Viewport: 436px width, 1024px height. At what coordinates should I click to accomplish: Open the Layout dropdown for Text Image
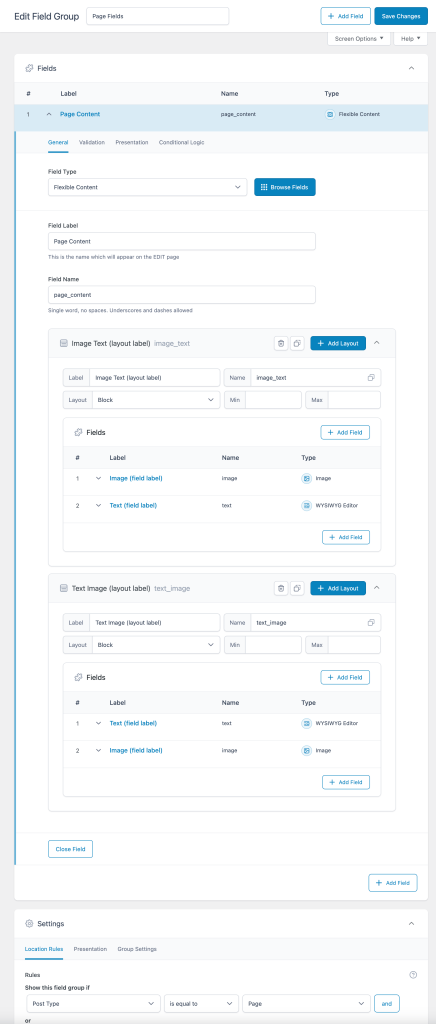coord(156,645)
